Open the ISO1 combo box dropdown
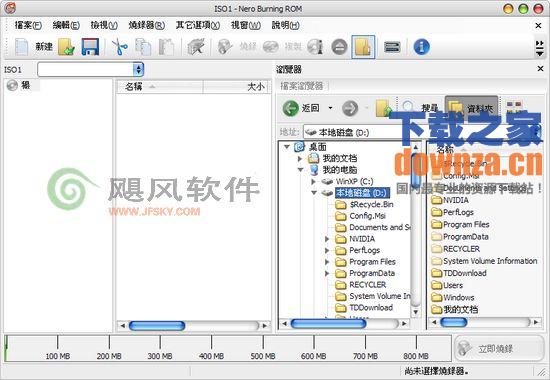The width and height of the screenshot is (550, 380). point(138,69)
